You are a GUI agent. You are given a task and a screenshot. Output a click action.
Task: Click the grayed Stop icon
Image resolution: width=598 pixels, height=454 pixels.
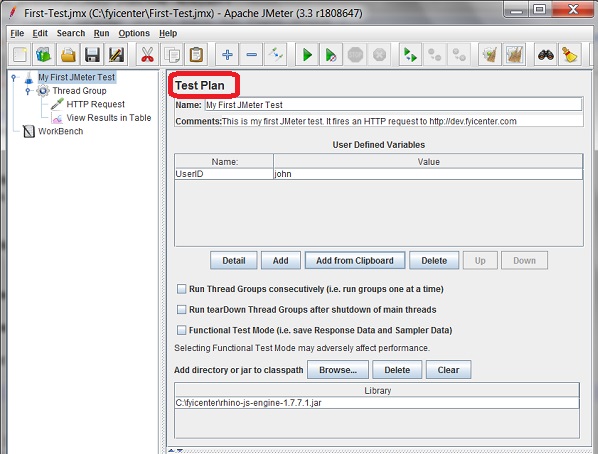[x=355, y=55]
